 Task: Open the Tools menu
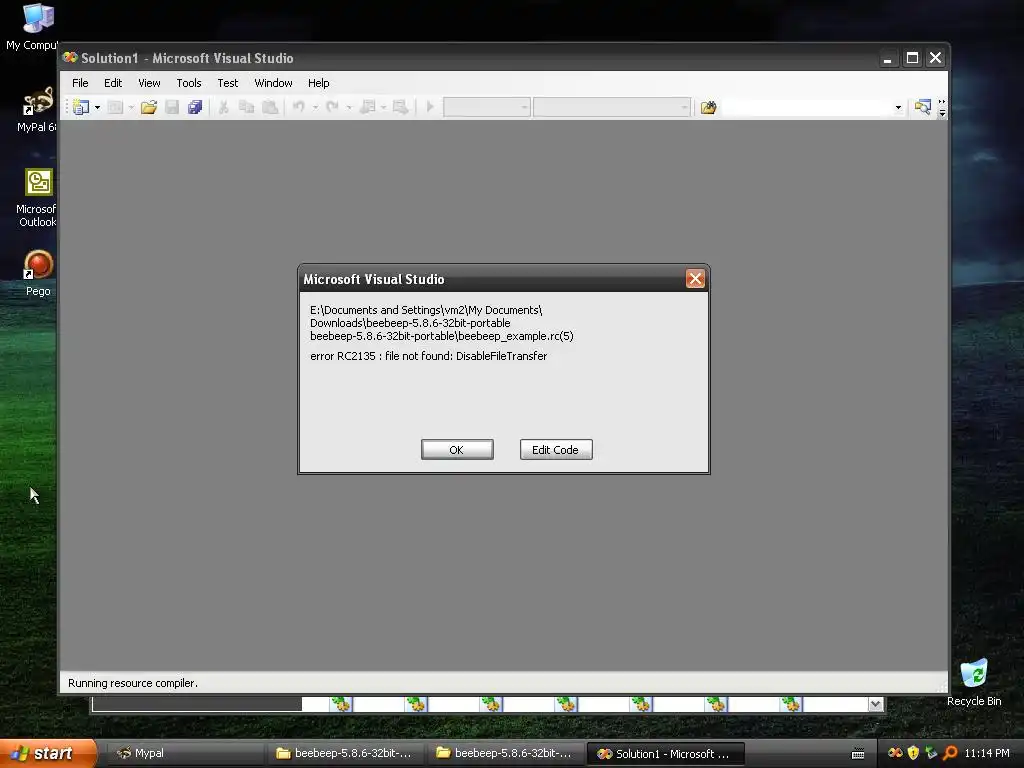pyautogui.click(x=189, y=83)
